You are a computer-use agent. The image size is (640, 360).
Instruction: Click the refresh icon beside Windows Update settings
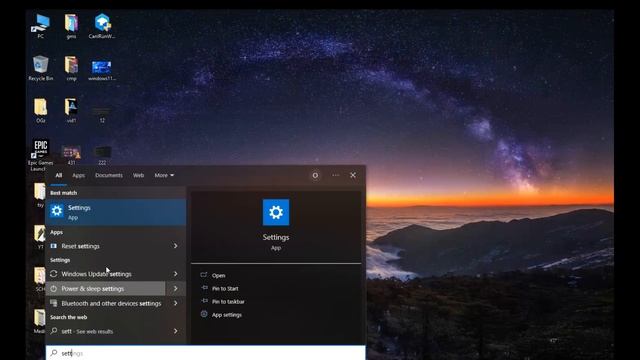click(x=53, y=274)
